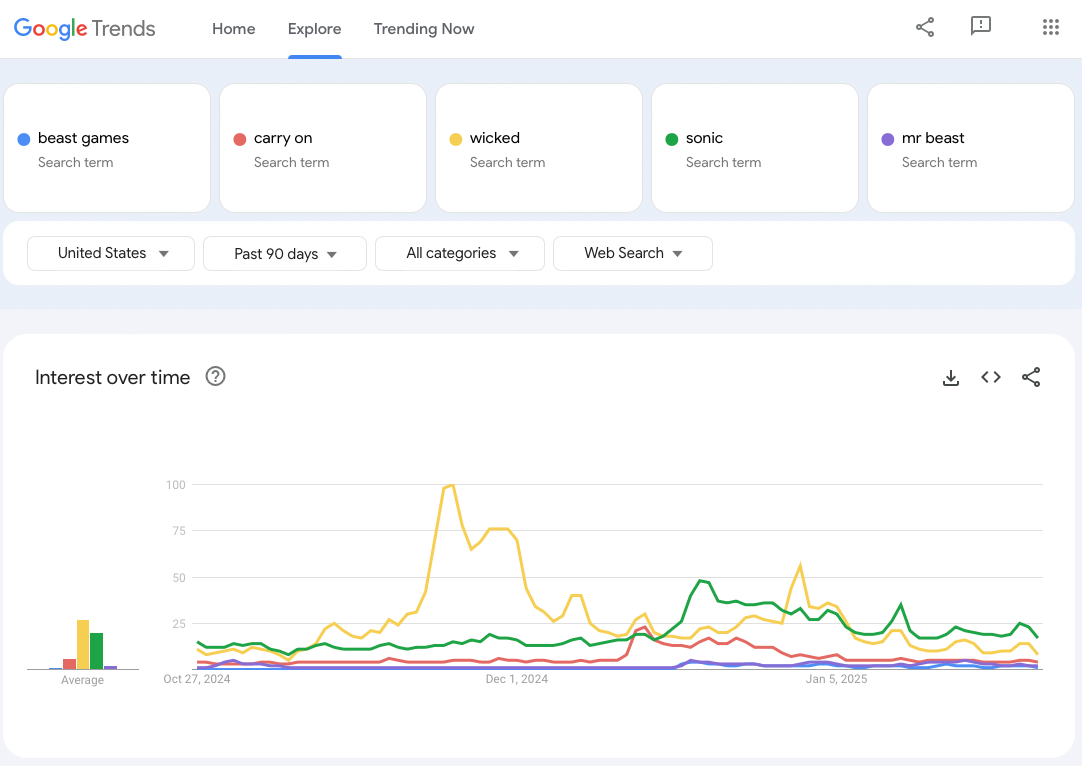Open the send feedback icon
The image size is (1082, 766).
[981, 26]
